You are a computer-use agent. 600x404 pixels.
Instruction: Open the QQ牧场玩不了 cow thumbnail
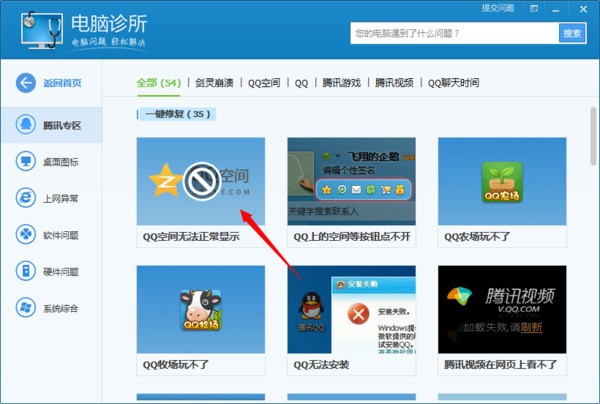(201, 309)
